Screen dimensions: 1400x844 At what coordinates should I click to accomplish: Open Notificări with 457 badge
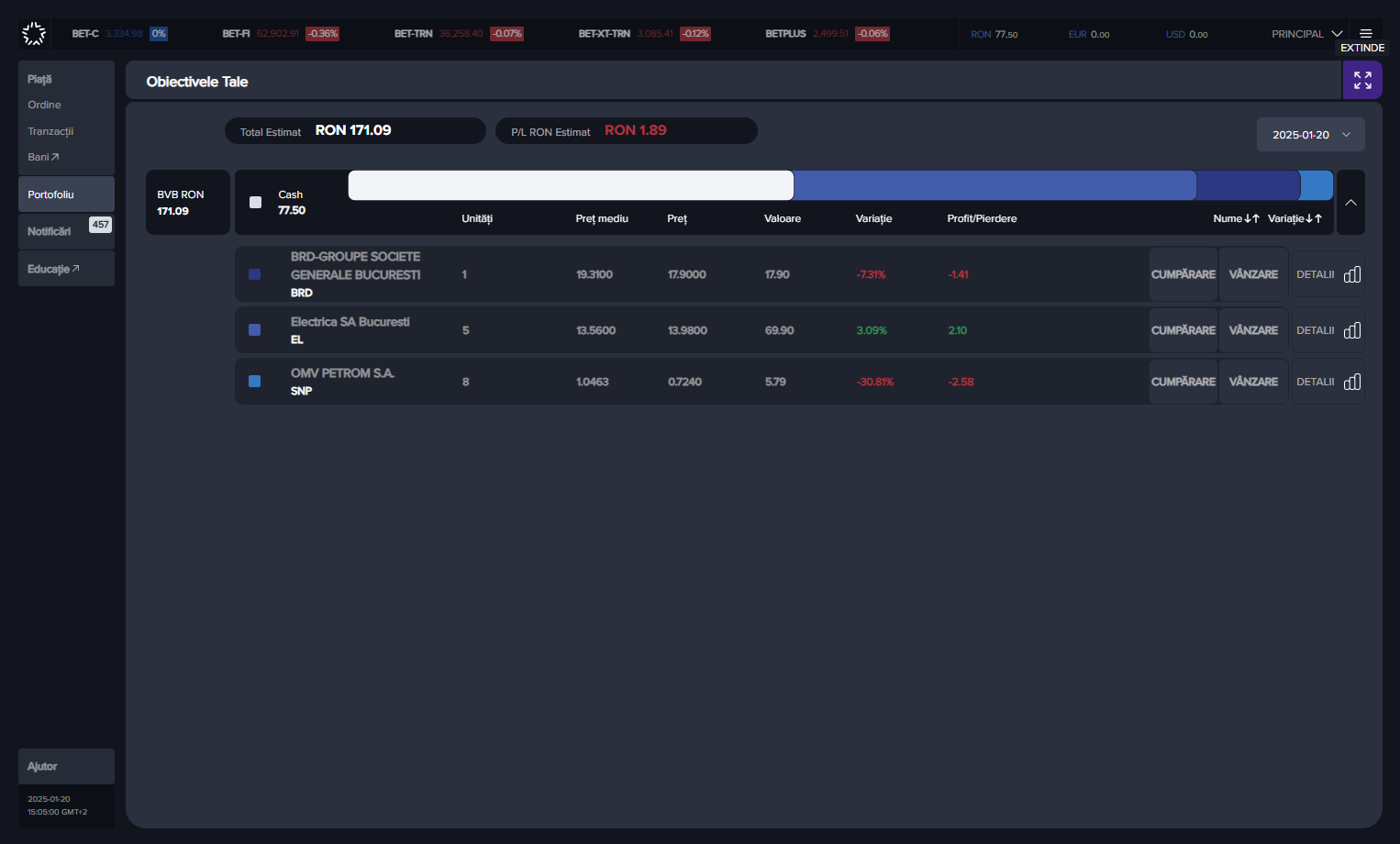coord(66,231)
